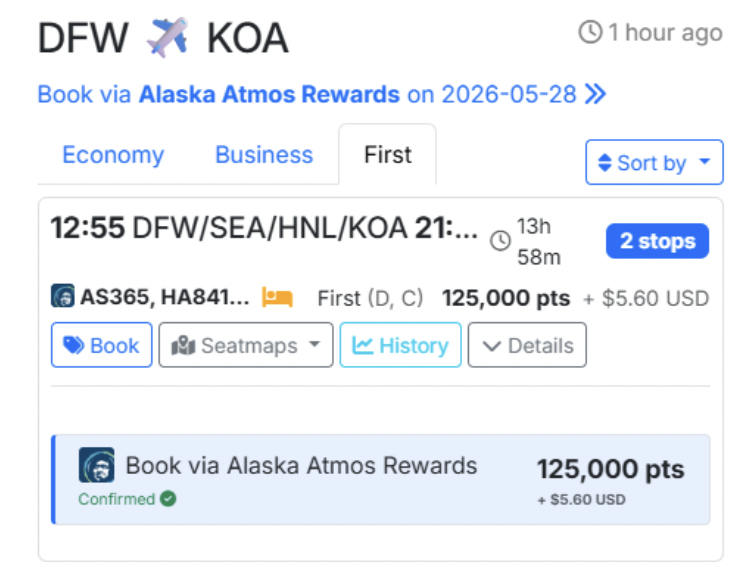The height and width of the screenshot is (562, 746).
Task: Expand the Seatmaps dropdown
Action: (x=246, y=345)
